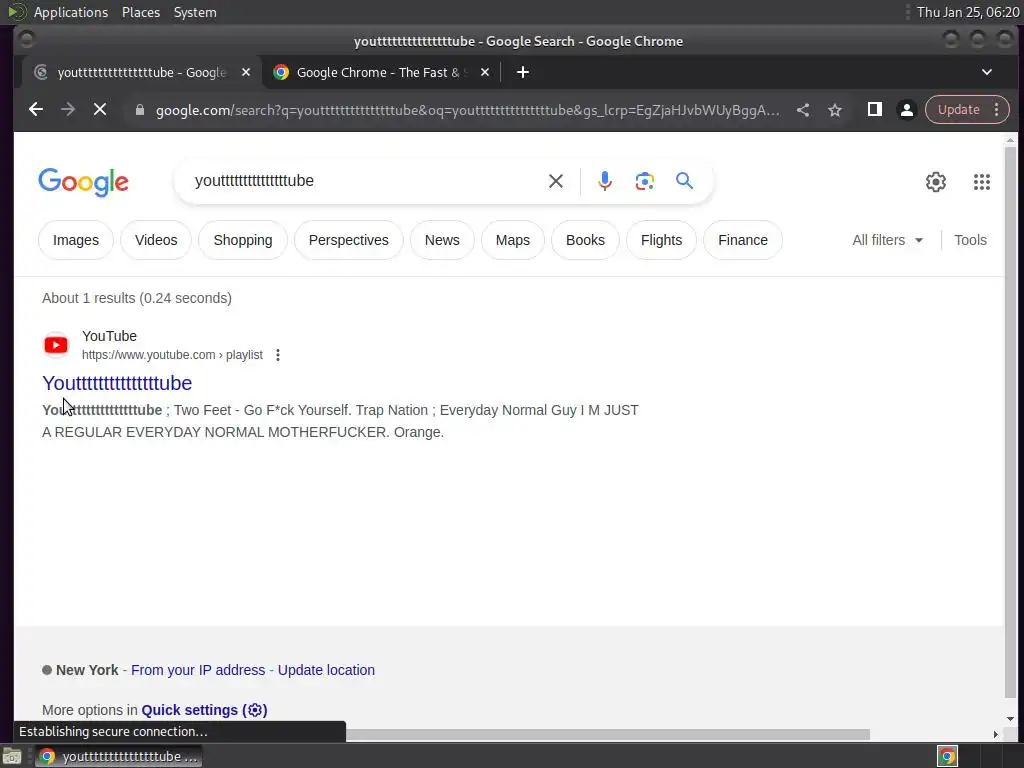
Task: Filter results by Images
Action: [76, 240]
